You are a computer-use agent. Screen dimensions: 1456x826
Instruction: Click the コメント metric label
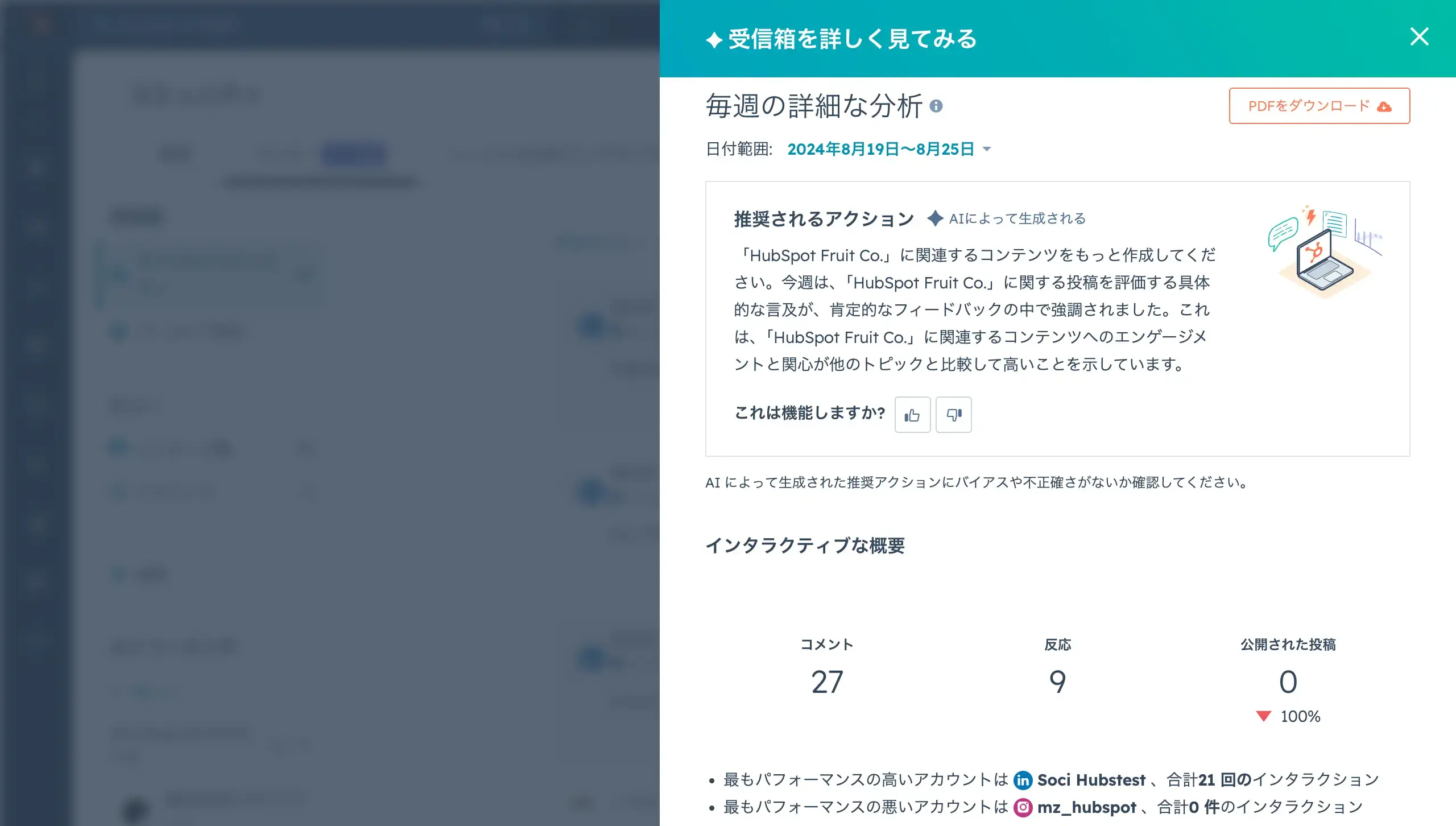pos(827,645)
